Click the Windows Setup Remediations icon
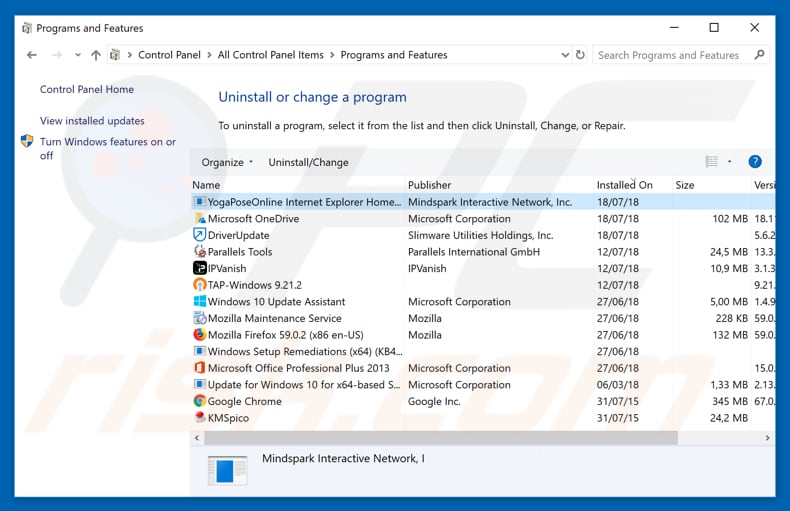 point(200,351)
